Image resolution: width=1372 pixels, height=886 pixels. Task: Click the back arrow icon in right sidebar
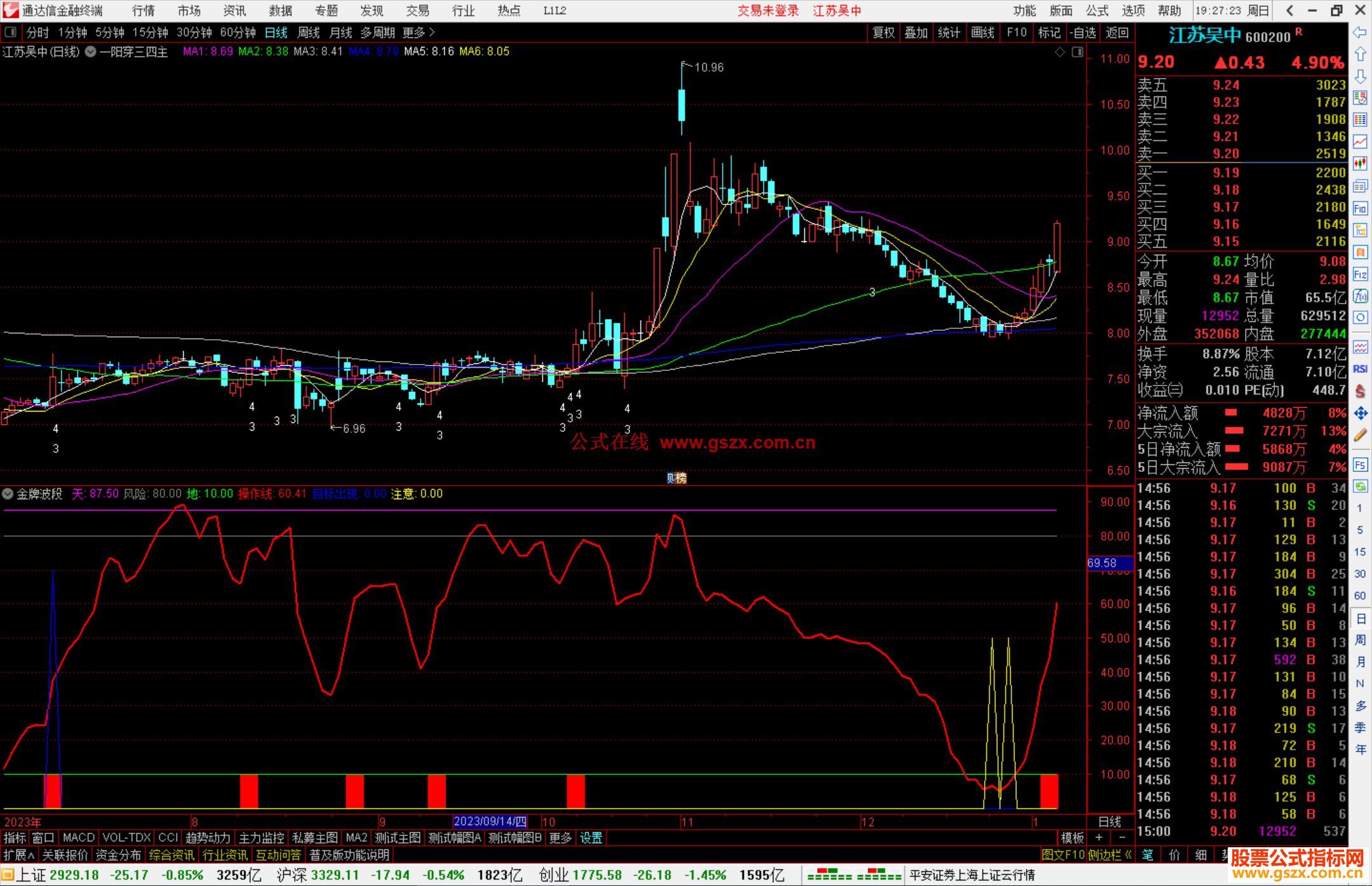pos(1360,32)
